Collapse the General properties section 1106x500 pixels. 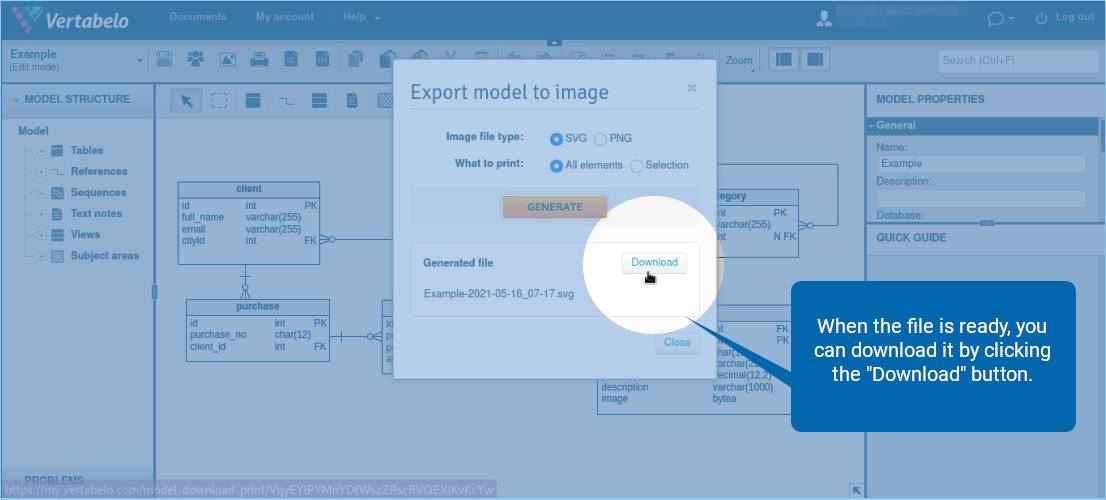coord(871,126)
